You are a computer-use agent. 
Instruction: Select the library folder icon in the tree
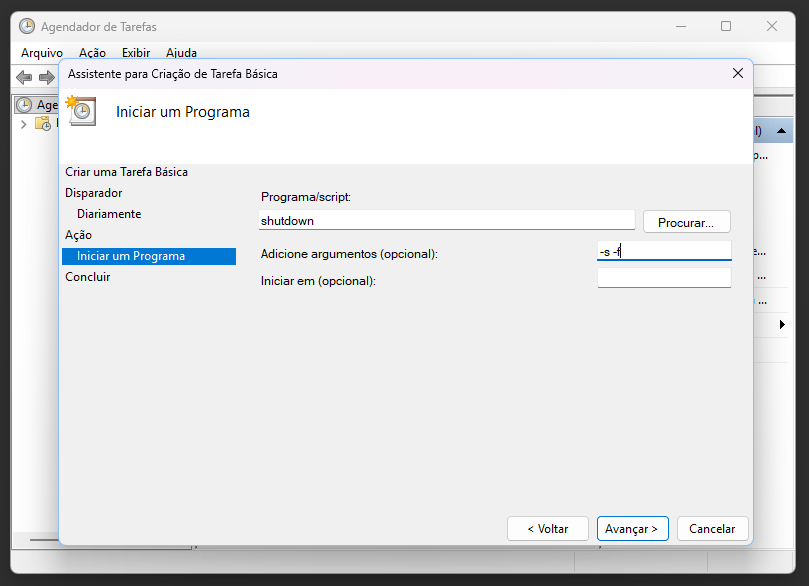coord(43,123)
